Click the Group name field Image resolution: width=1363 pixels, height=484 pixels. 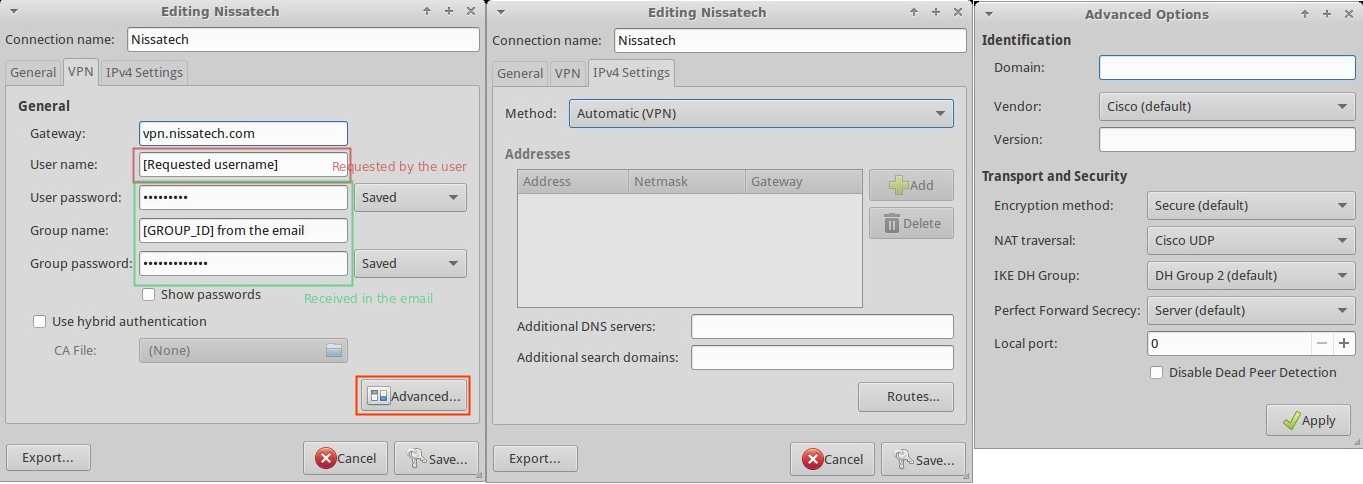[x=243, y=230]
